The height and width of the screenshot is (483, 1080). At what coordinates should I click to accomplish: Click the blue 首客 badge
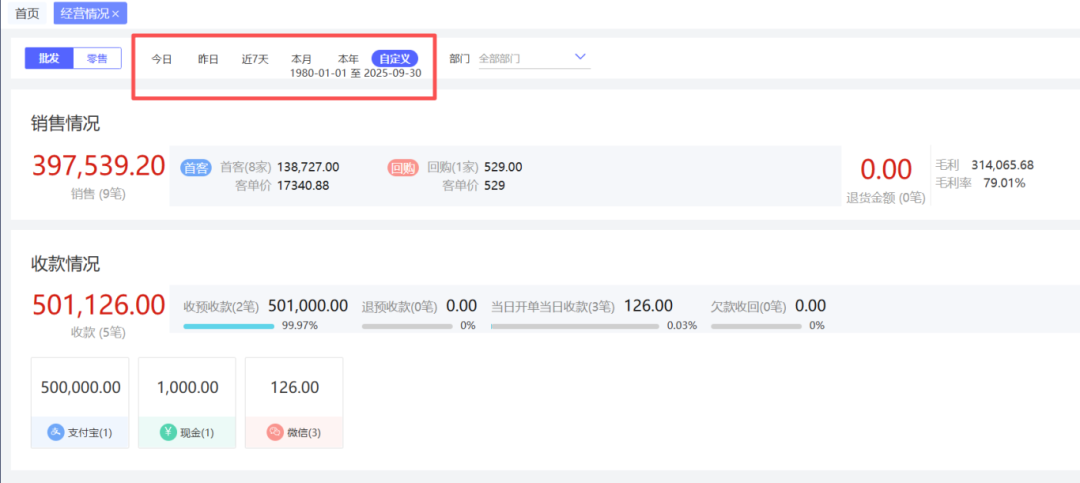pos(196,168)
